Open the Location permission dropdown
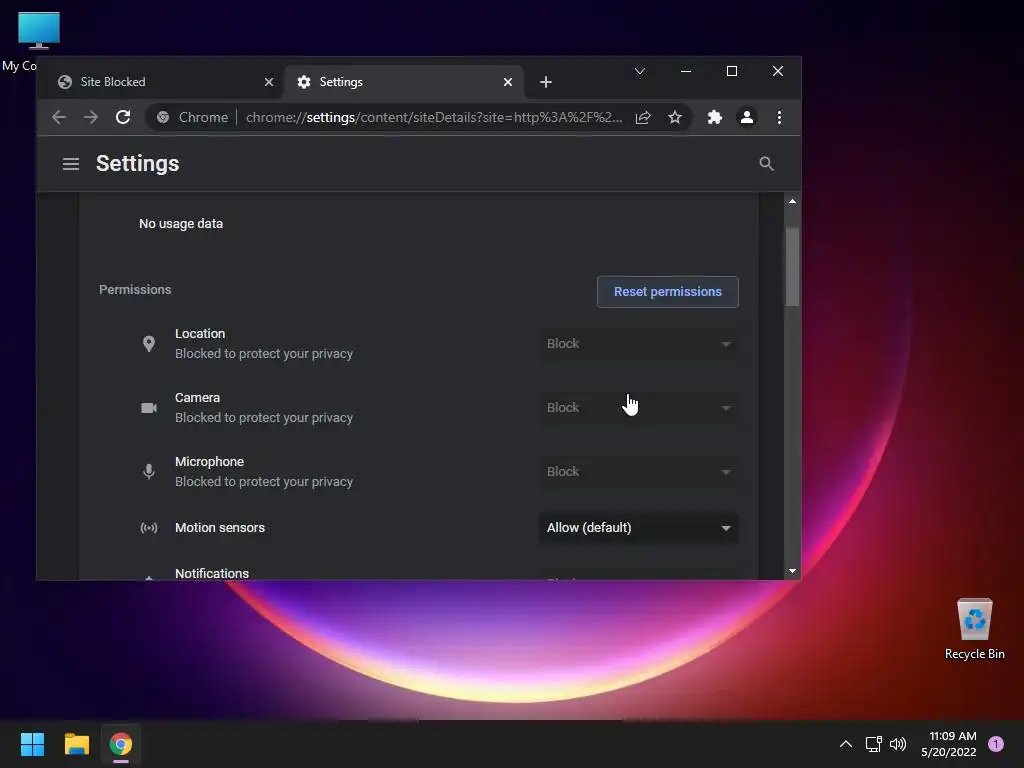This screenshot has height=768, width=1024. 638,344
